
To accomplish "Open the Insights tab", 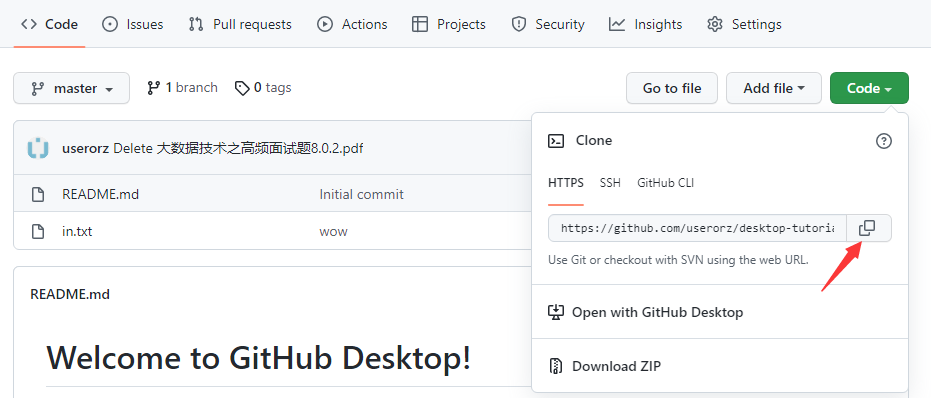I will coord(645,24).
